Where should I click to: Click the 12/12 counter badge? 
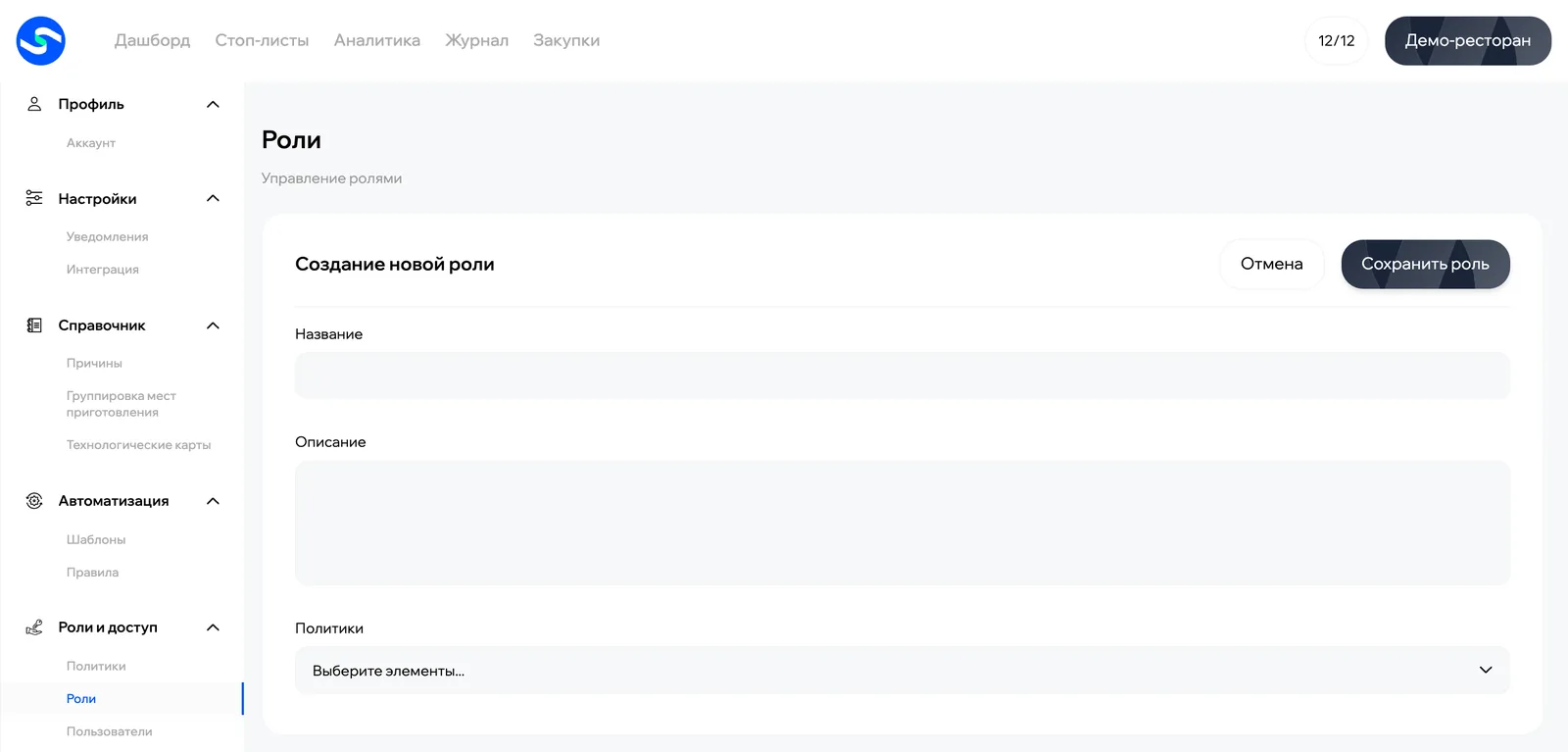[1336, 40]
